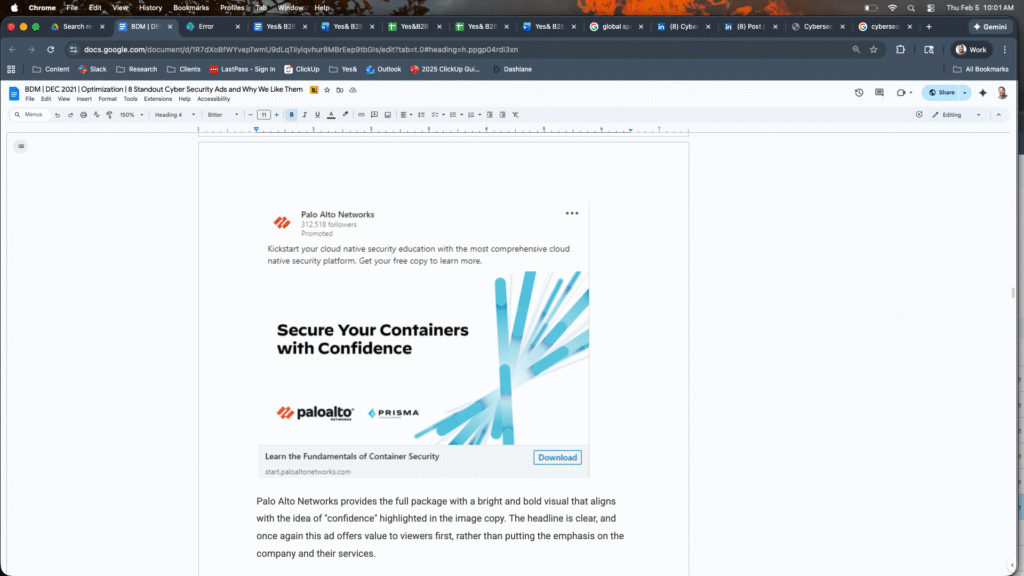Open comment history near the Share button

[879, 92]
